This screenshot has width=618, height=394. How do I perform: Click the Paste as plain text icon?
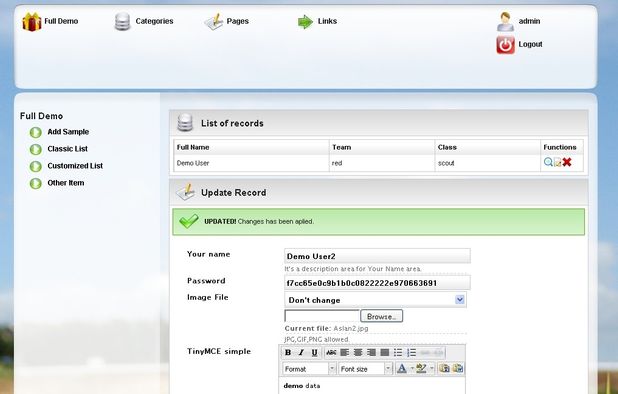click(x=444, y=369)
